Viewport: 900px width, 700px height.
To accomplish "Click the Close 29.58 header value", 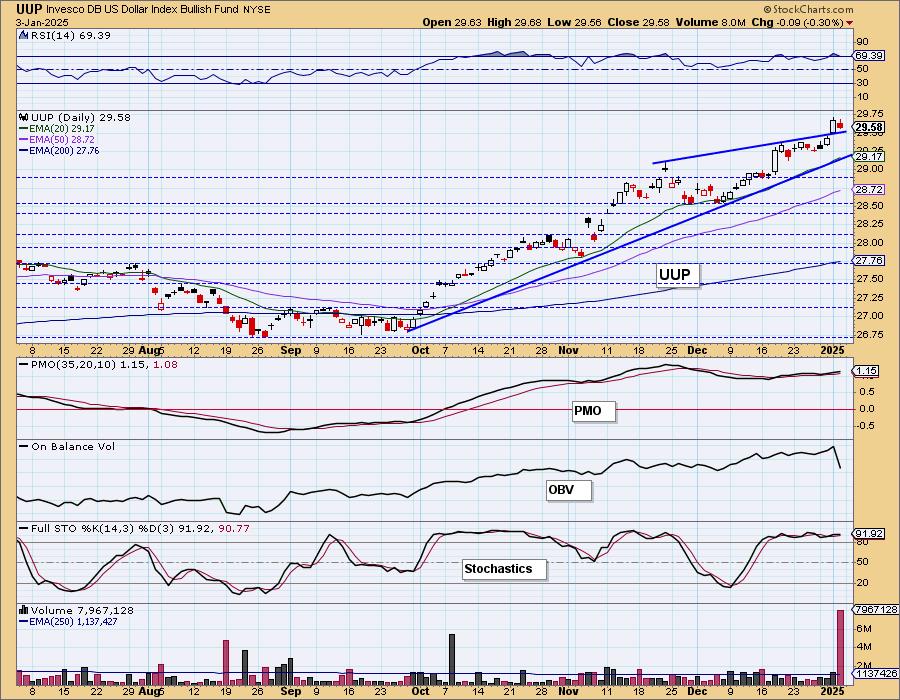I will [639, 22].
